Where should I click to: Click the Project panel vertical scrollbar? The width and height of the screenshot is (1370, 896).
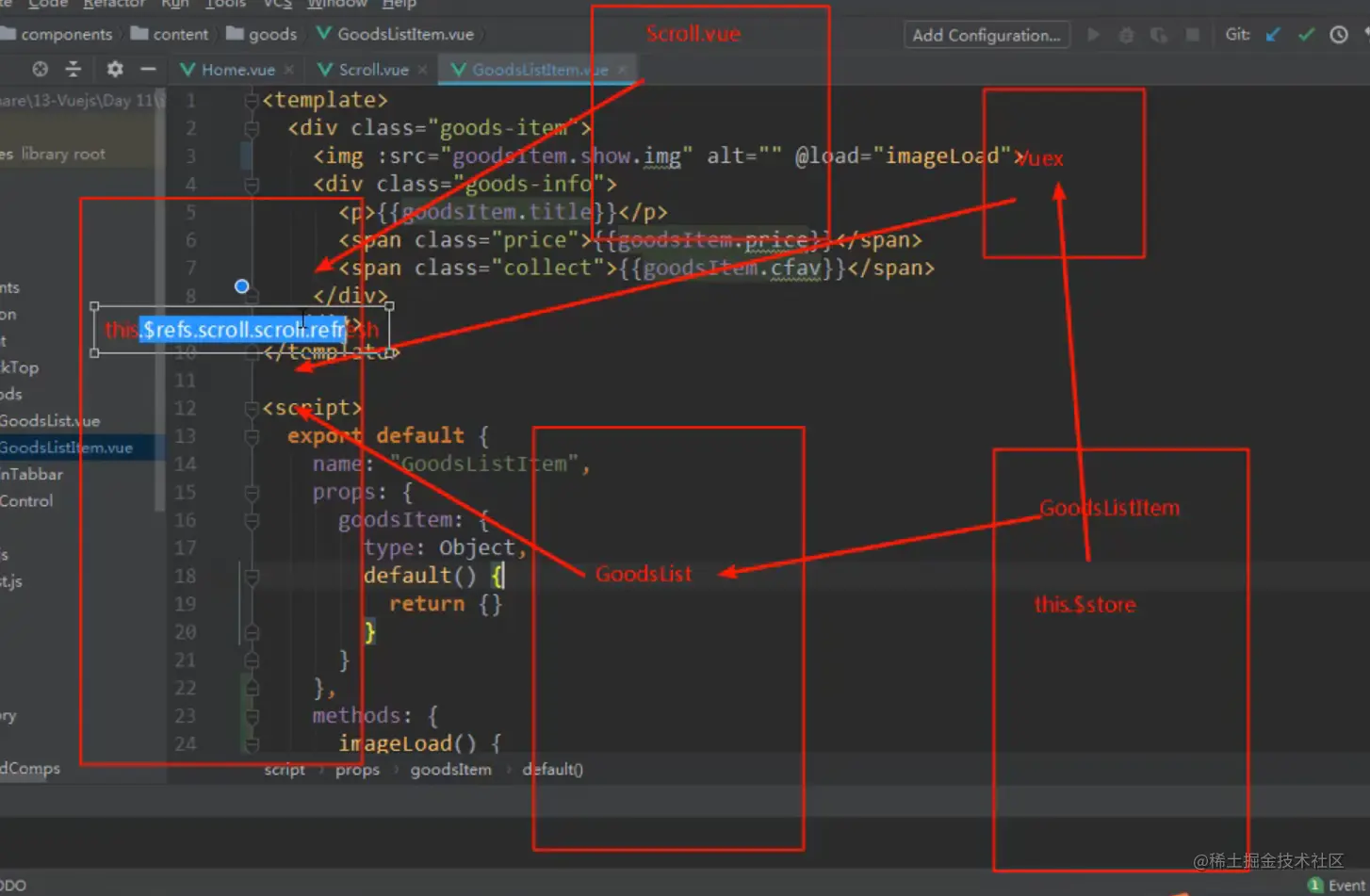[x=160, y=301]
